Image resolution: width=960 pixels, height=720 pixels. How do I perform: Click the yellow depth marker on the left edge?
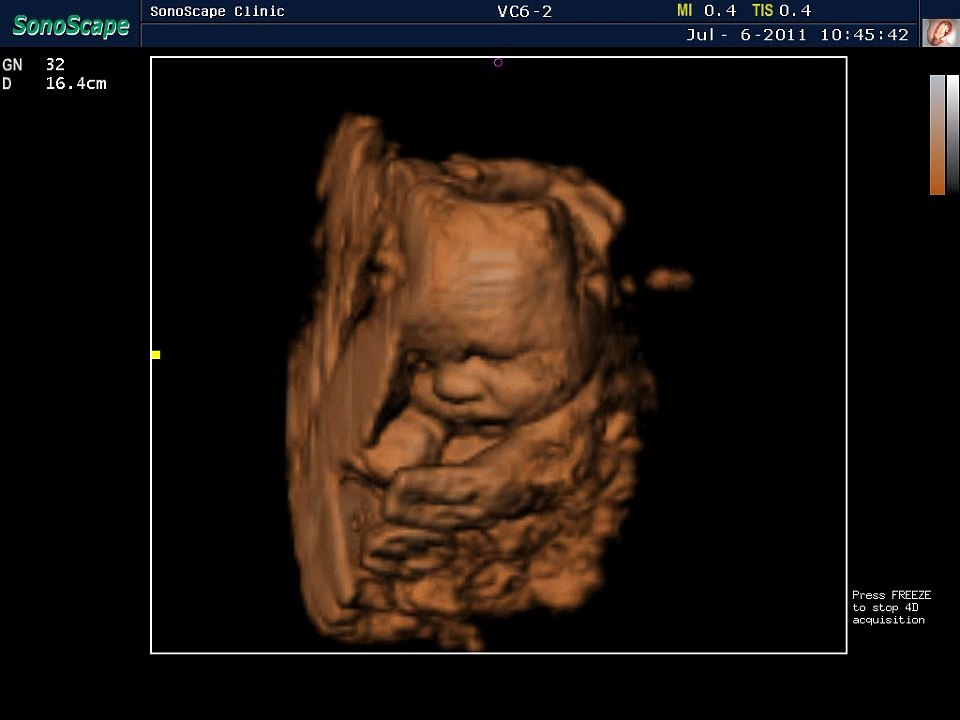pyautogui.click(x=156, y=354)
